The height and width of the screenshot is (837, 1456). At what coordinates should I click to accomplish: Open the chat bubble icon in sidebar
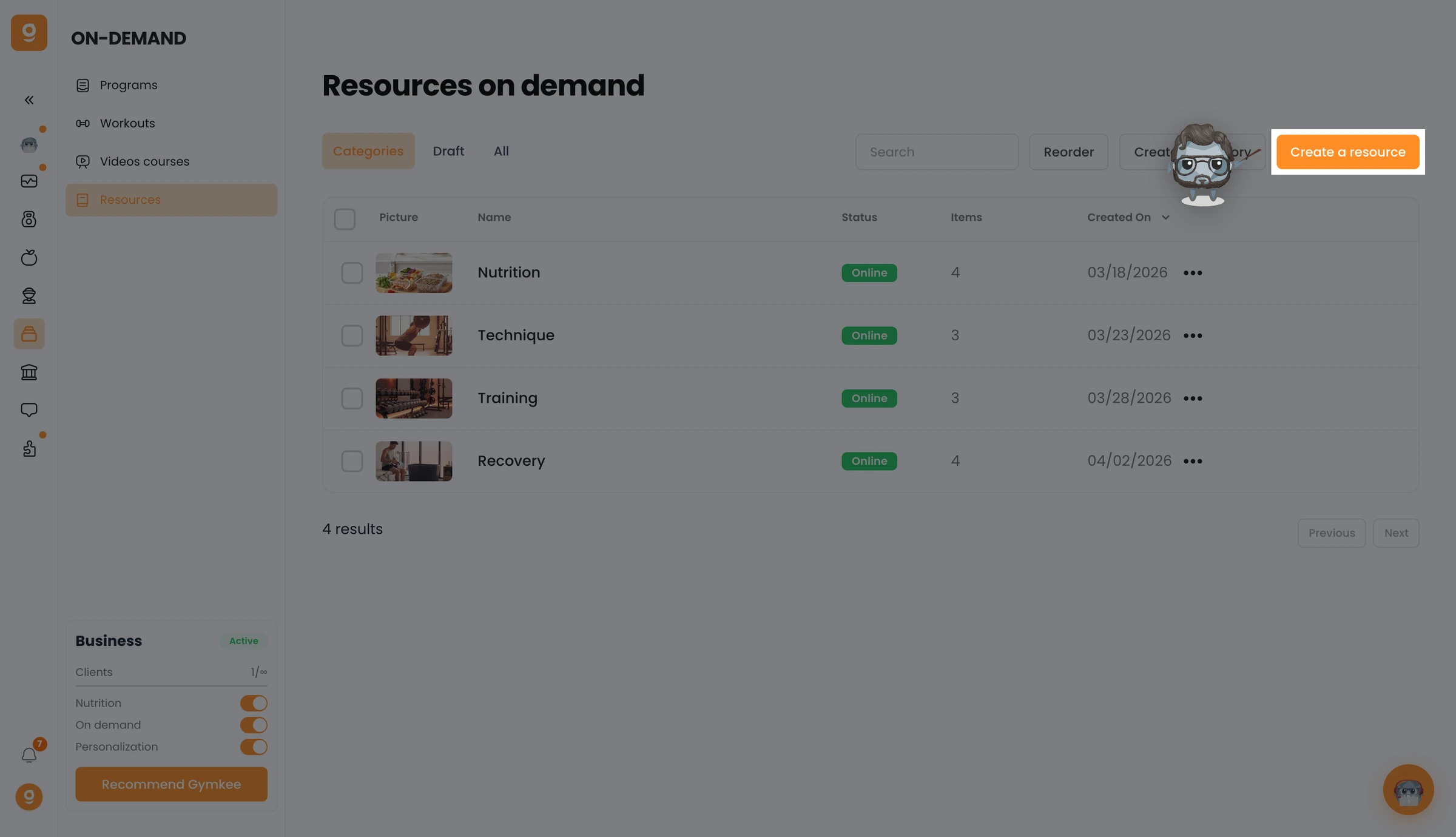tap(29, 410)
